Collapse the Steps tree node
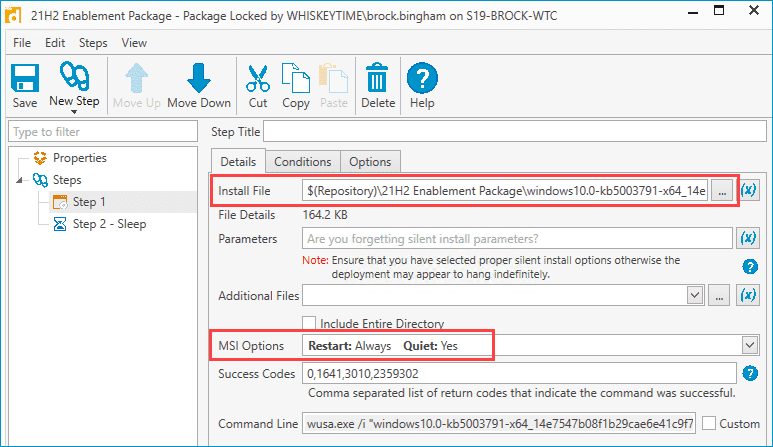The width and height of the screenshot is (773, 447). 19,180
